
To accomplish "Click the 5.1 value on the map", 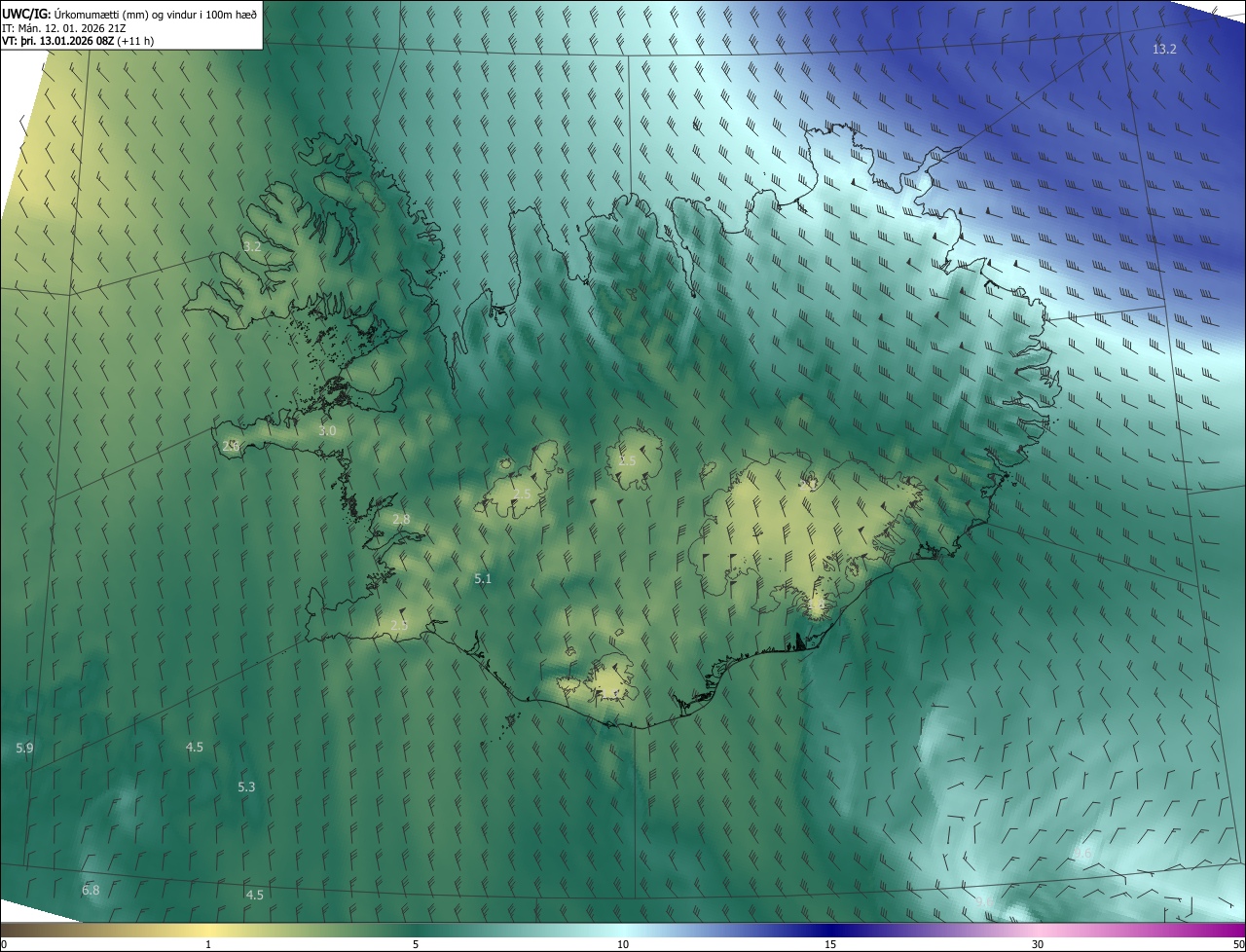I will 483,578.
